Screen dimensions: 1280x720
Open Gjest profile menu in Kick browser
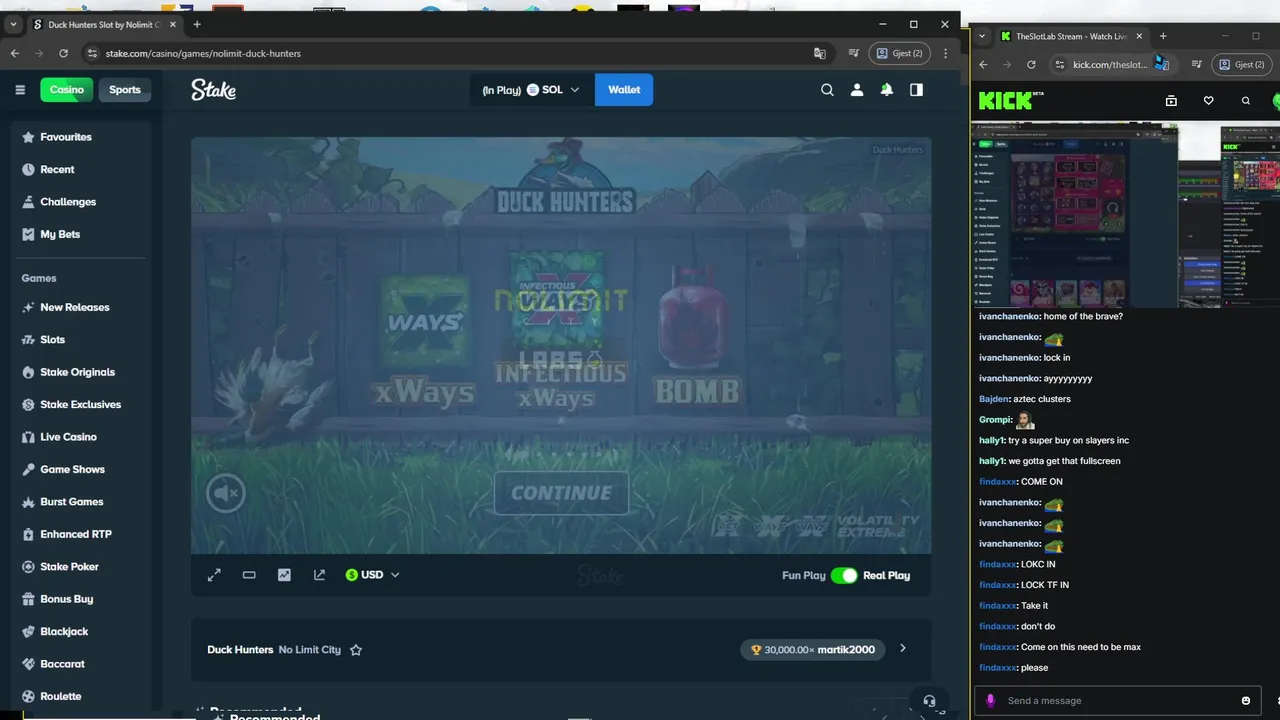pos(1241,64)
